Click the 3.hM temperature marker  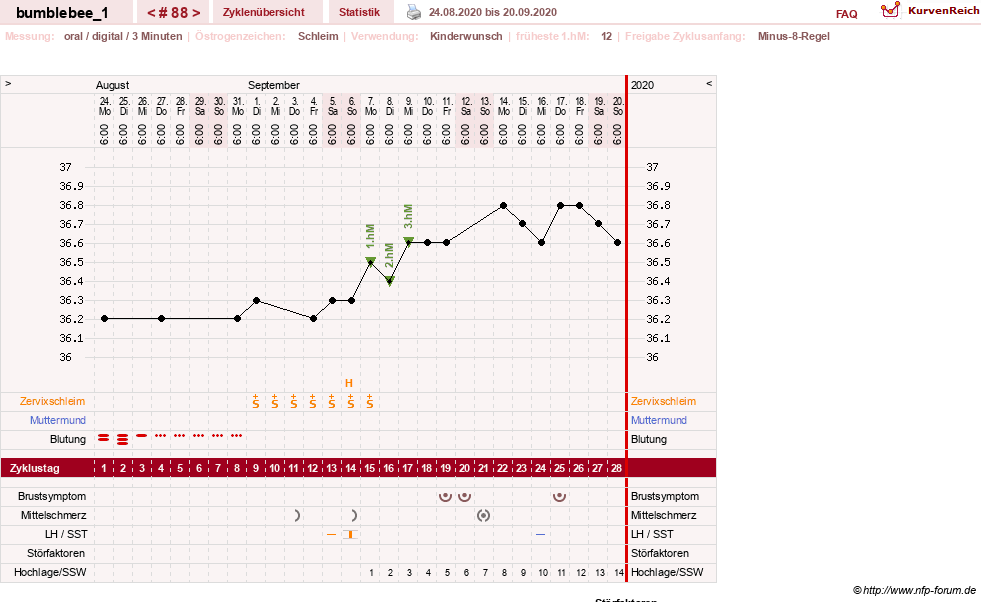pos(409,241)
